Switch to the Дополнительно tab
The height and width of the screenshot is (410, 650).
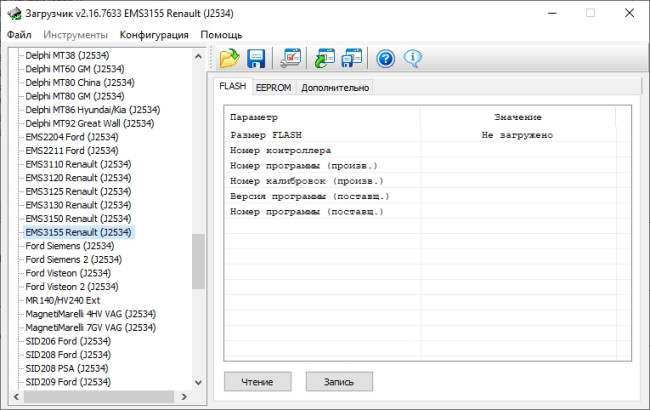coord(335,87)
